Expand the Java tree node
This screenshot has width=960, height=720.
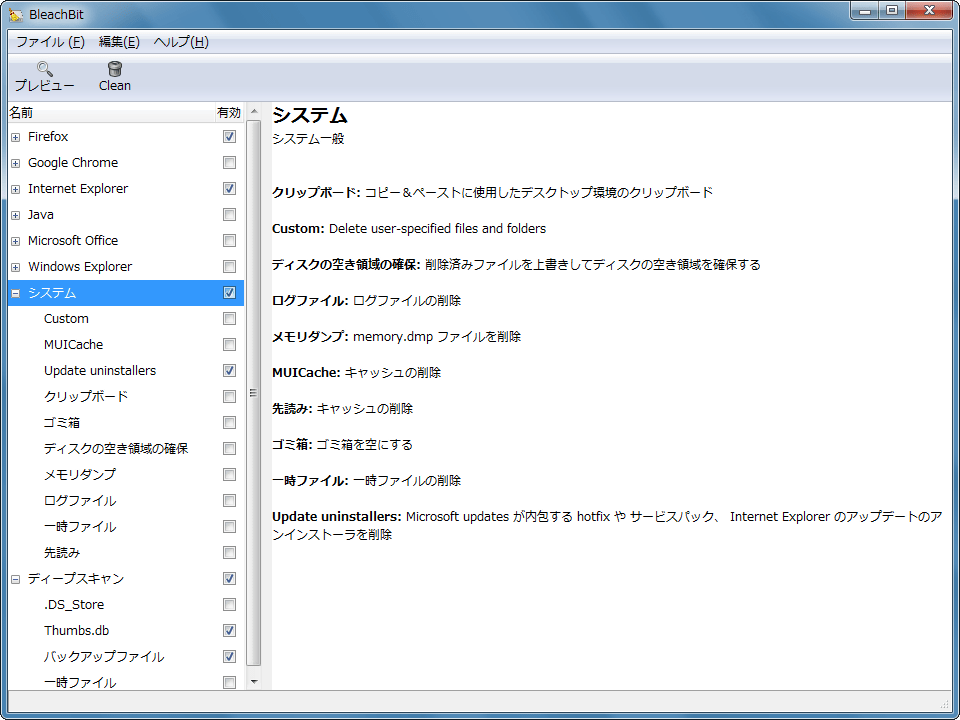tap(16, 216)
